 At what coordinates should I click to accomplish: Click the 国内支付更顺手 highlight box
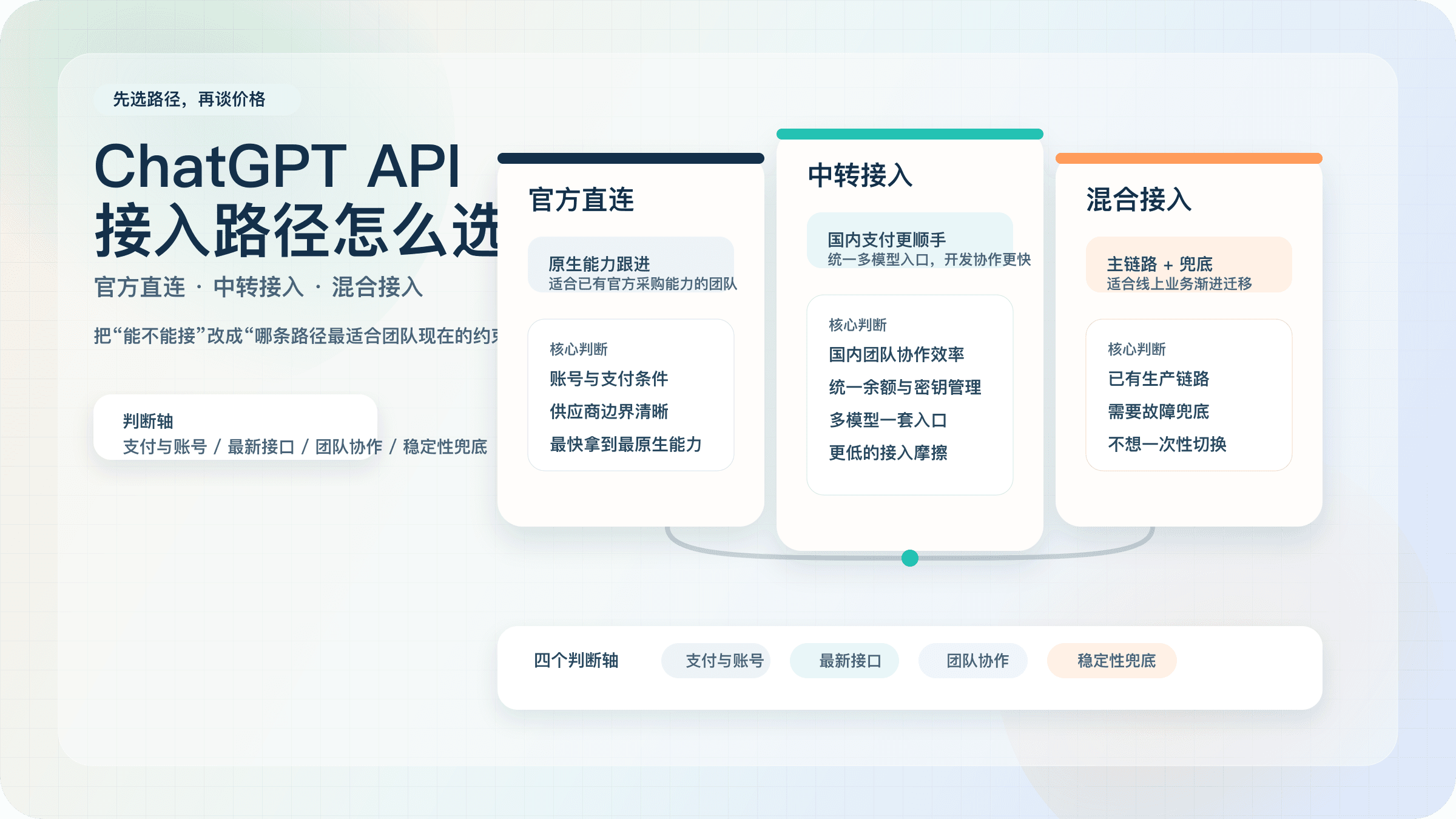pos(910,241)
